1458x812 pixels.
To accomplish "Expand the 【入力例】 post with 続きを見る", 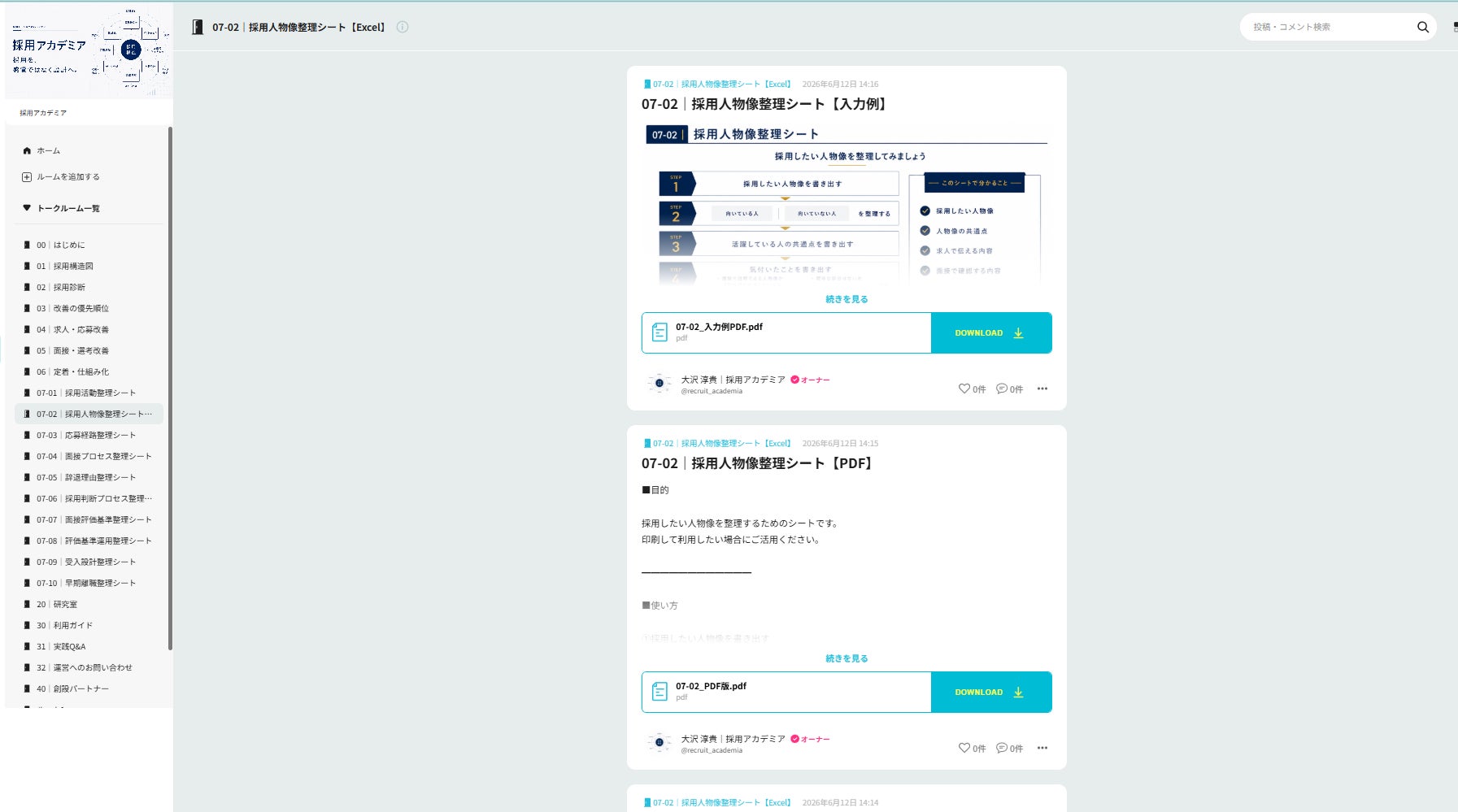I will (x=847, y=299).
